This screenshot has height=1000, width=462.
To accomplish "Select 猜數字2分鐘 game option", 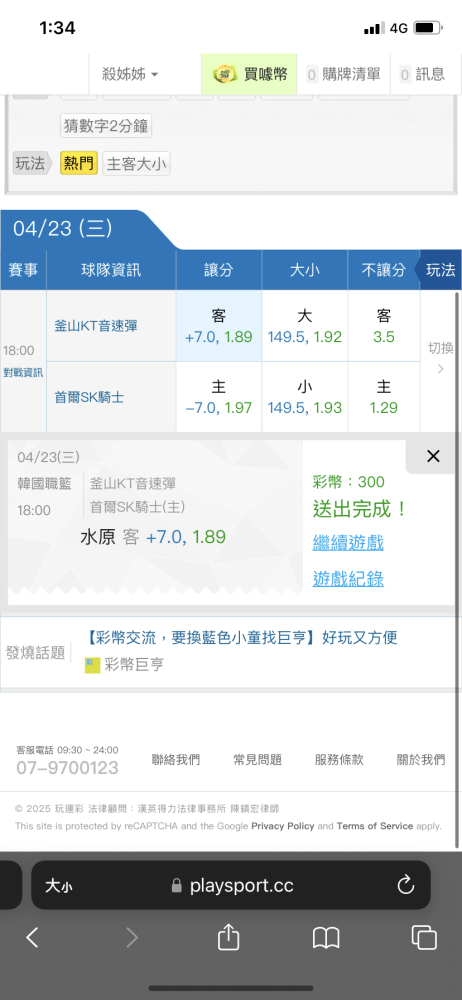I will click(106, 126).
